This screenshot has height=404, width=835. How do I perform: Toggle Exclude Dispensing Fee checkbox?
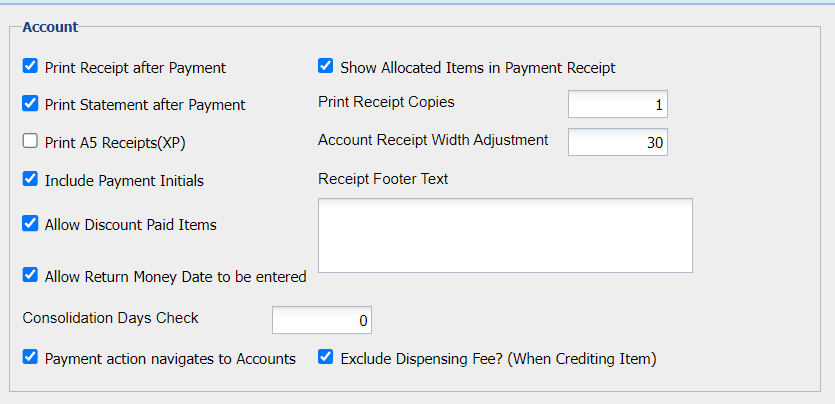click(x=325, y=357)
